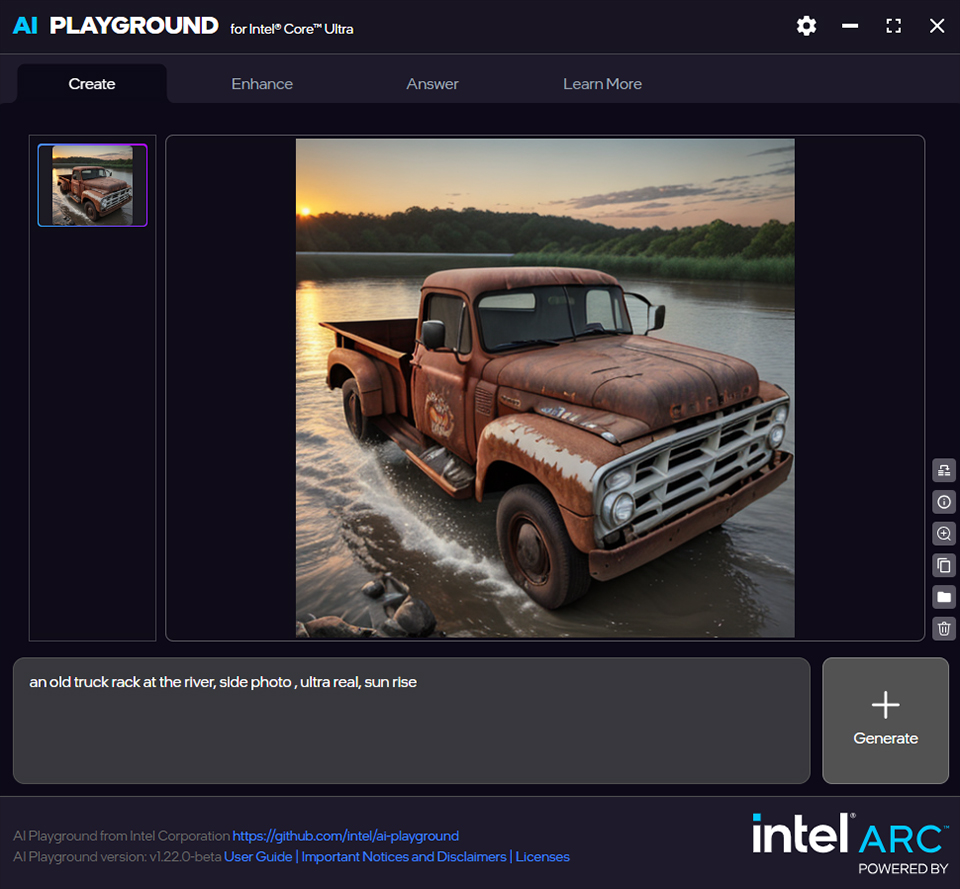The height and width of the screenshot is (889, 960).
Task: Copy the generated image
Action: point(943,565)
